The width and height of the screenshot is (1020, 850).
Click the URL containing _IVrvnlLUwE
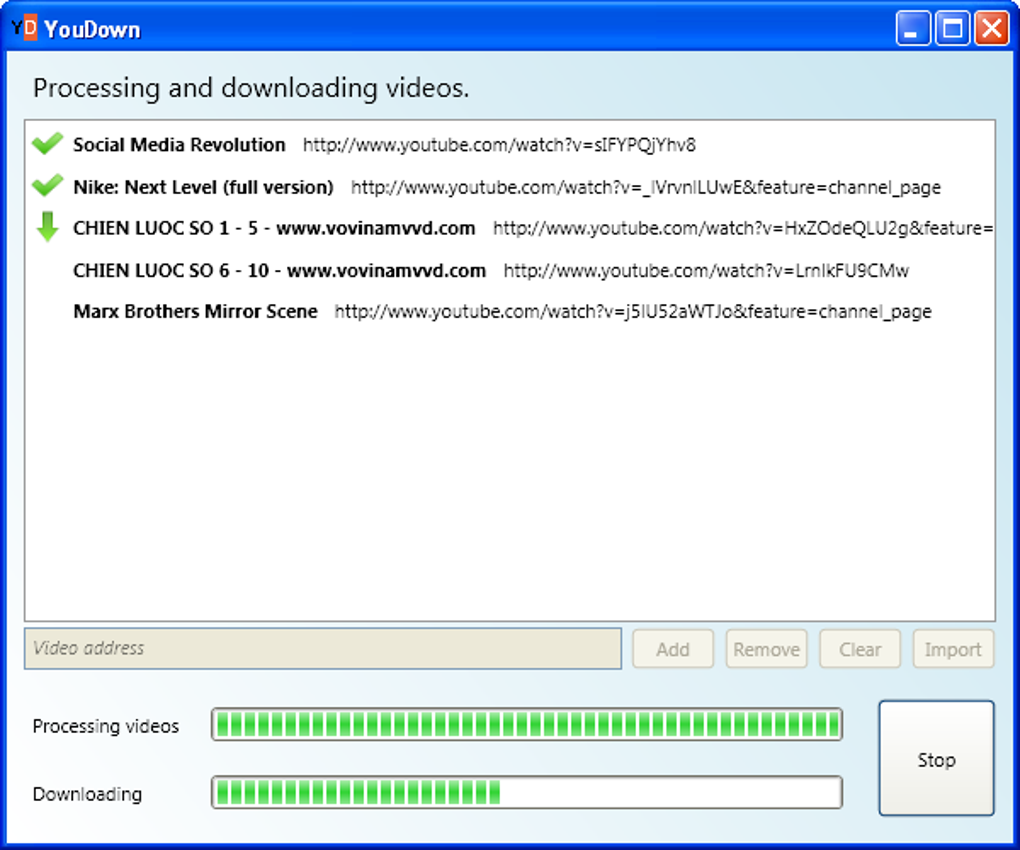[x=646, y=188]
